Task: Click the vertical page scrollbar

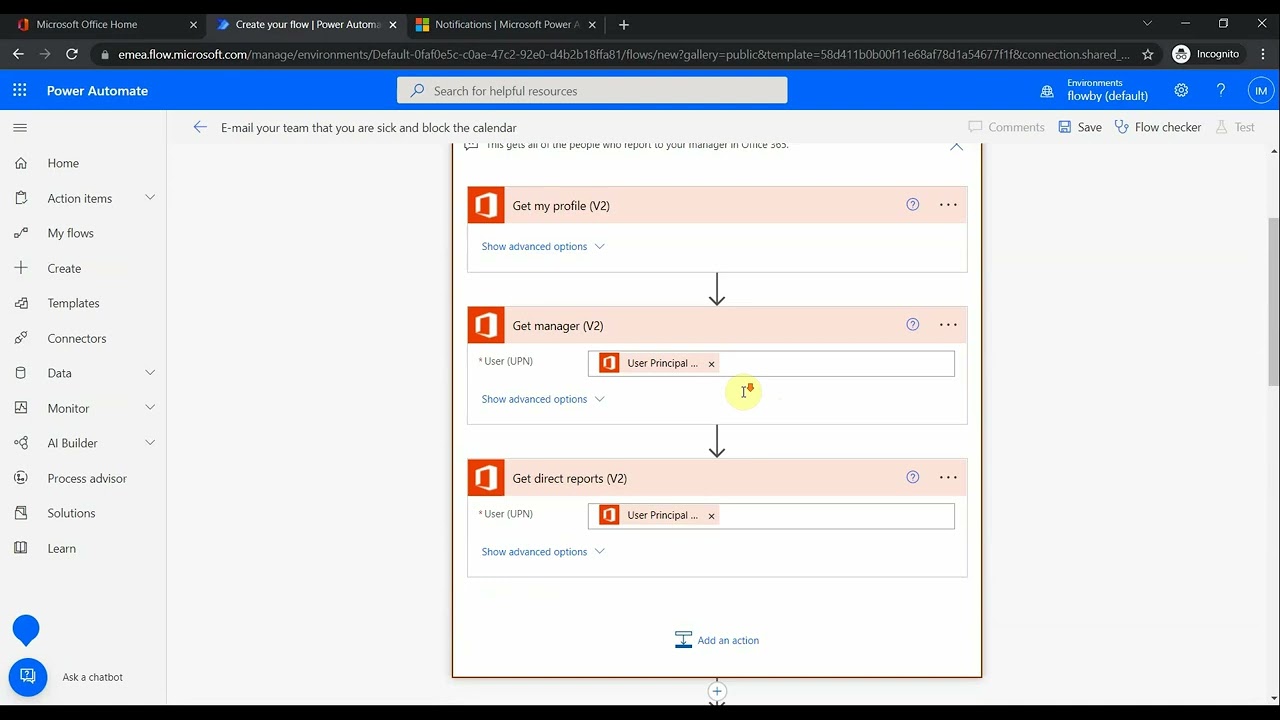Action: tap(1273, 300)
